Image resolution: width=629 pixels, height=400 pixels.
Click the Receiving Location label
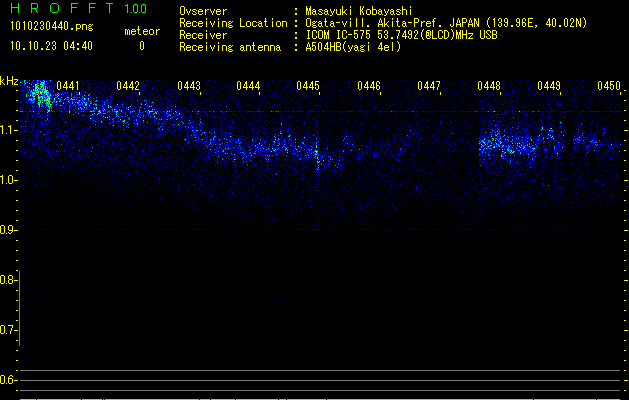[233, 23]
